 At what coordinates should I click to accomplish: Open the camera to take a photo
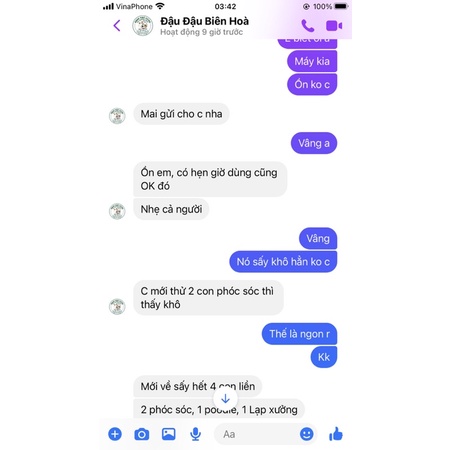[x=142, y=434]
